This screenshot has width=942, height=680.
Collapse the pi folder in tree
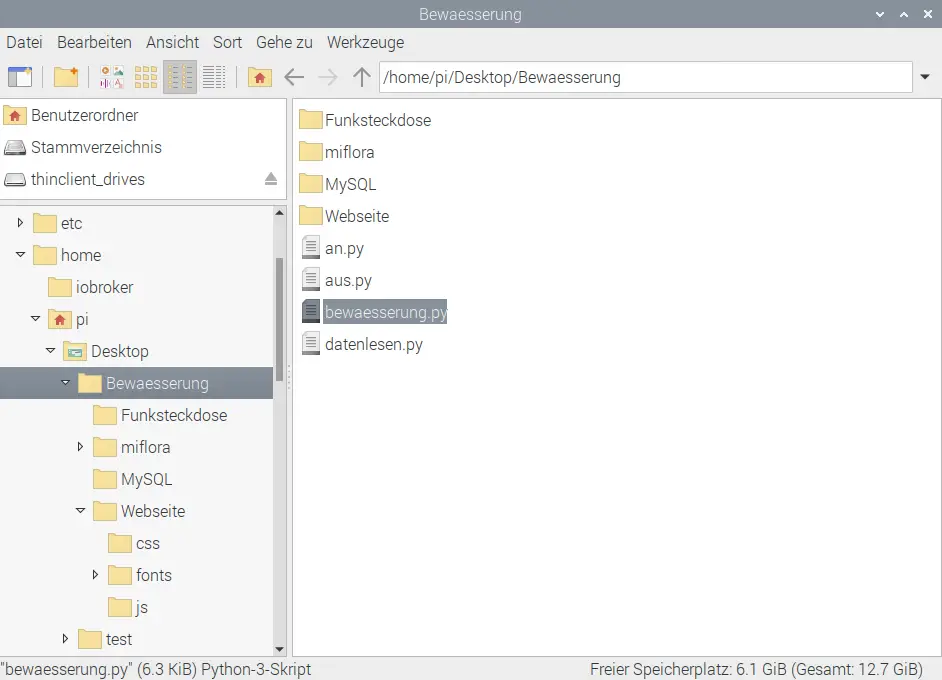(35, 319)
